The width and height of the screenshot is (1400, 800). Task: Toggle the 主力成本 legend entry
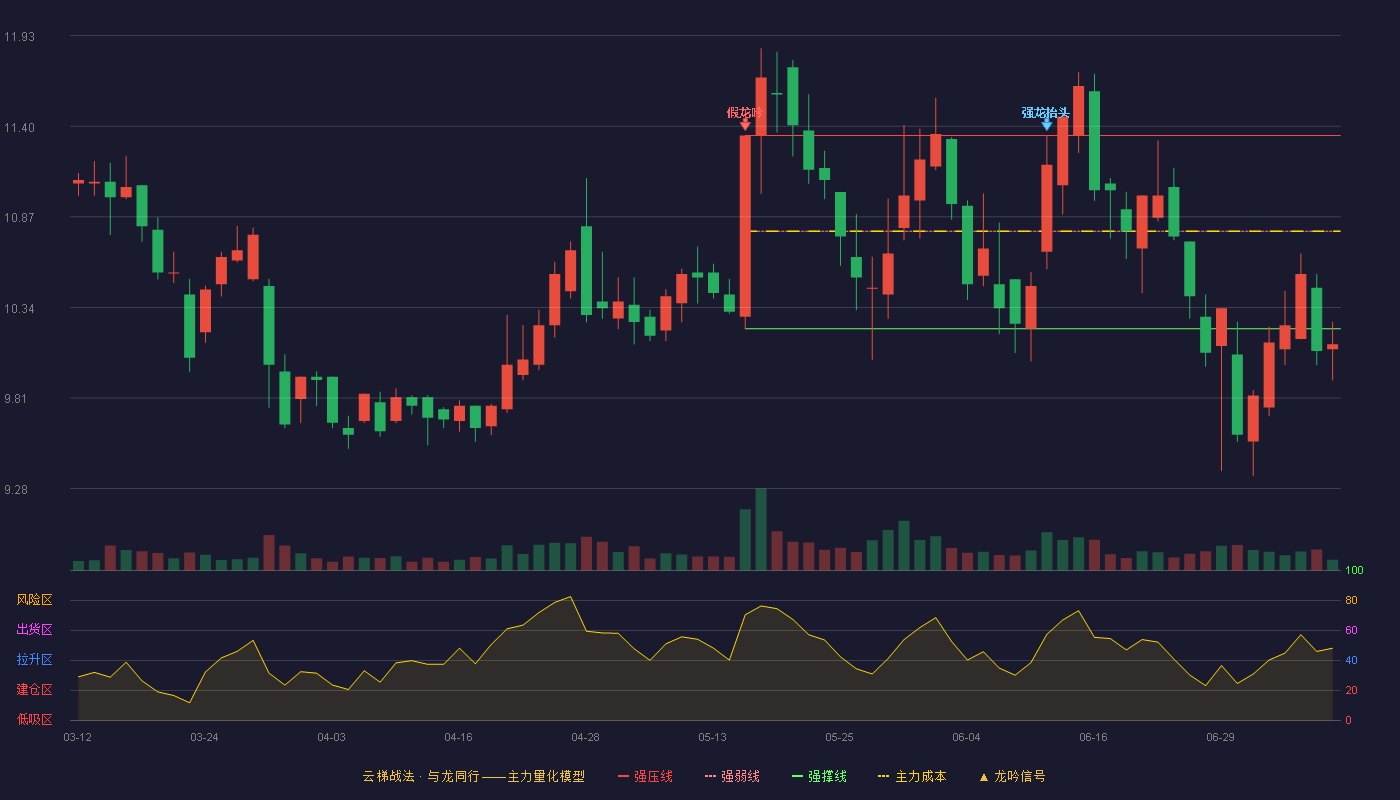pos(912,776)
